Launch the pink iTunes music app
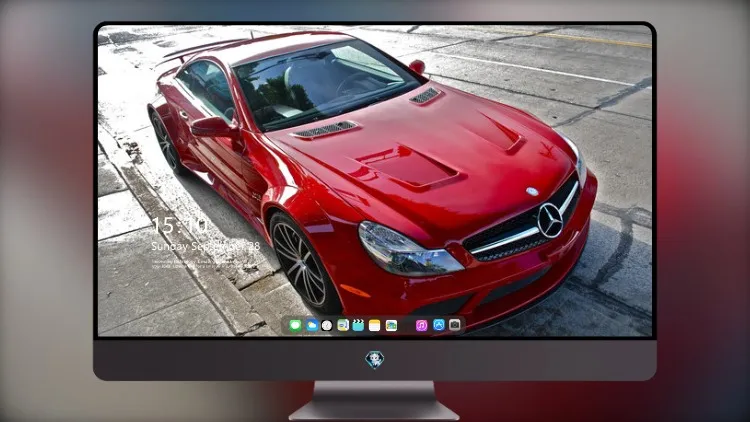The image size is (750, 422). (x=421, y=325)
